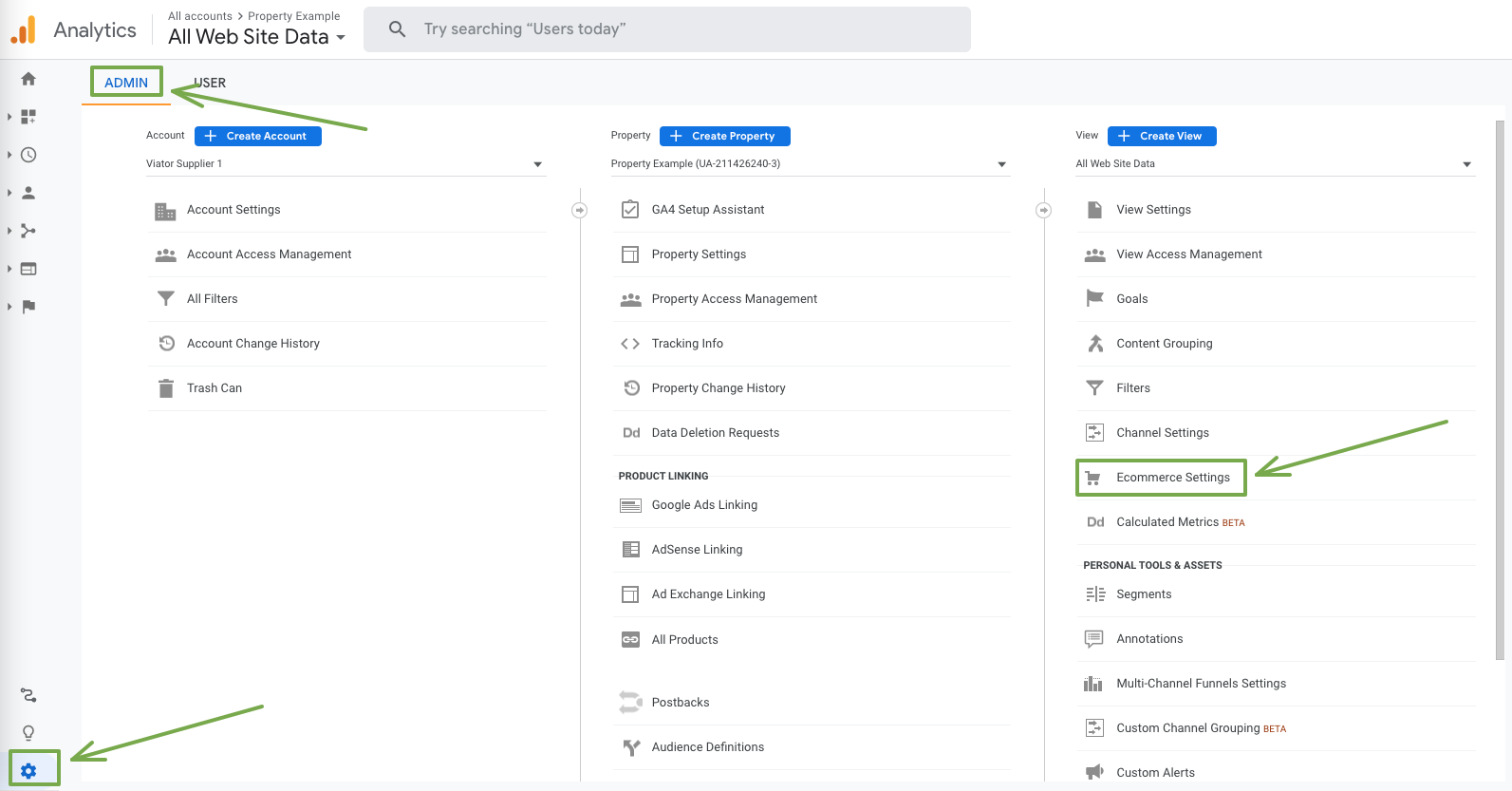The height and width of the screenshot is (791, 1512).
Task: Expand the Conversions section arrow in sidebar
Action: click(x=9, y=307)
